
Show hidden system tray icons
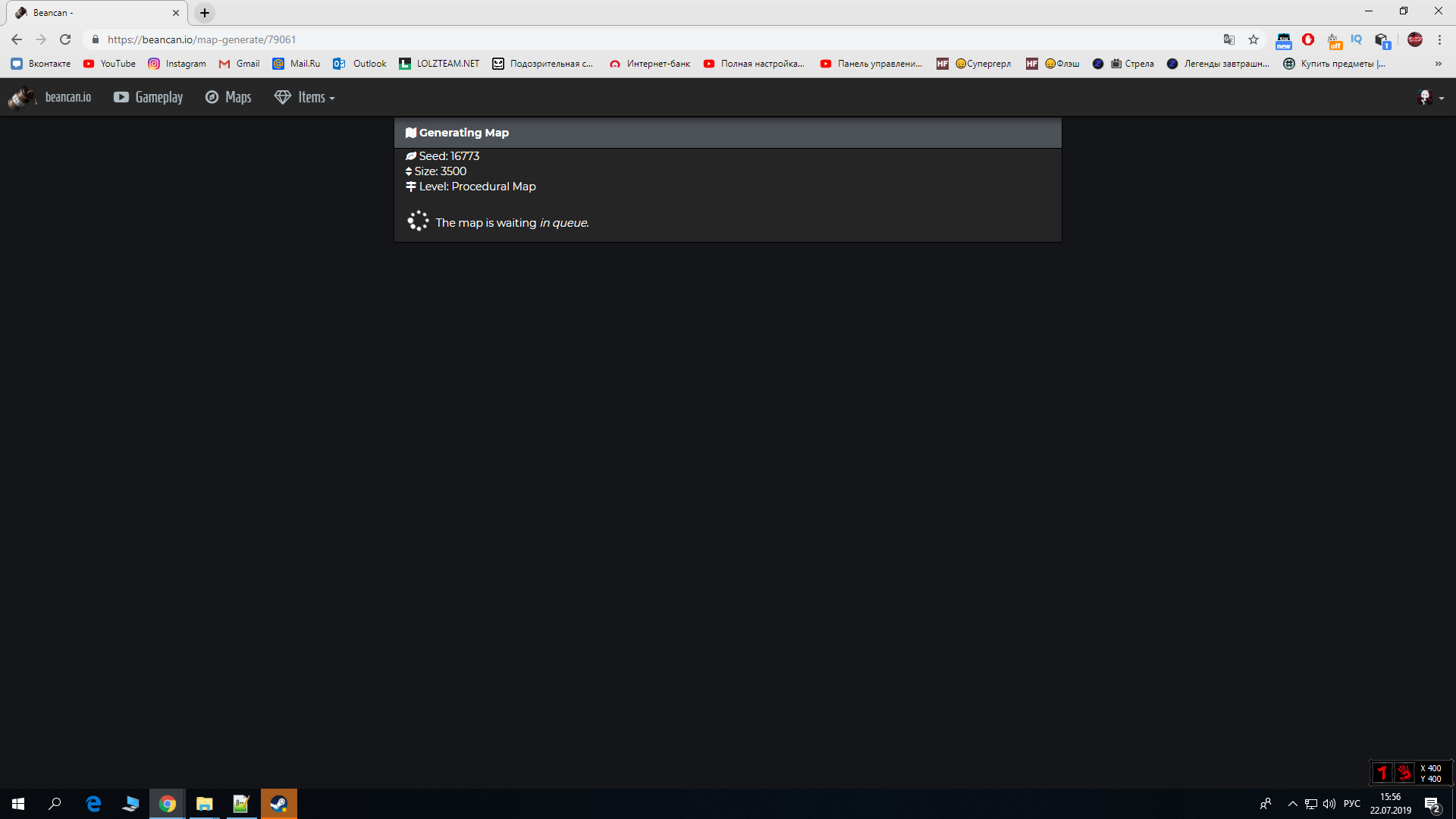tap(1292, 804)
